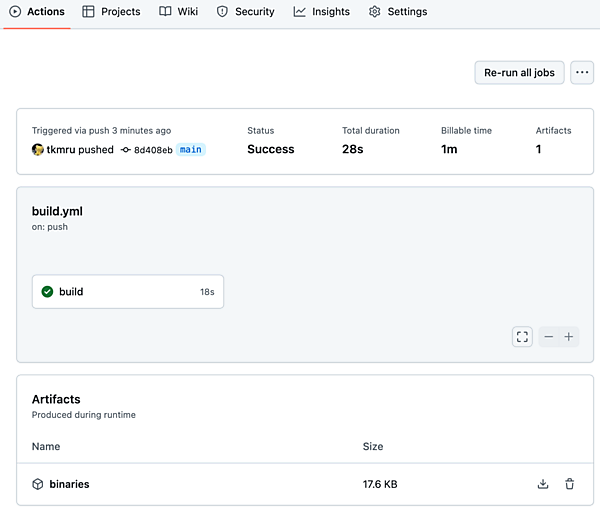The image size is (600, 513).
Task: Open the three-dots more options menu
Action: point(582,72)
